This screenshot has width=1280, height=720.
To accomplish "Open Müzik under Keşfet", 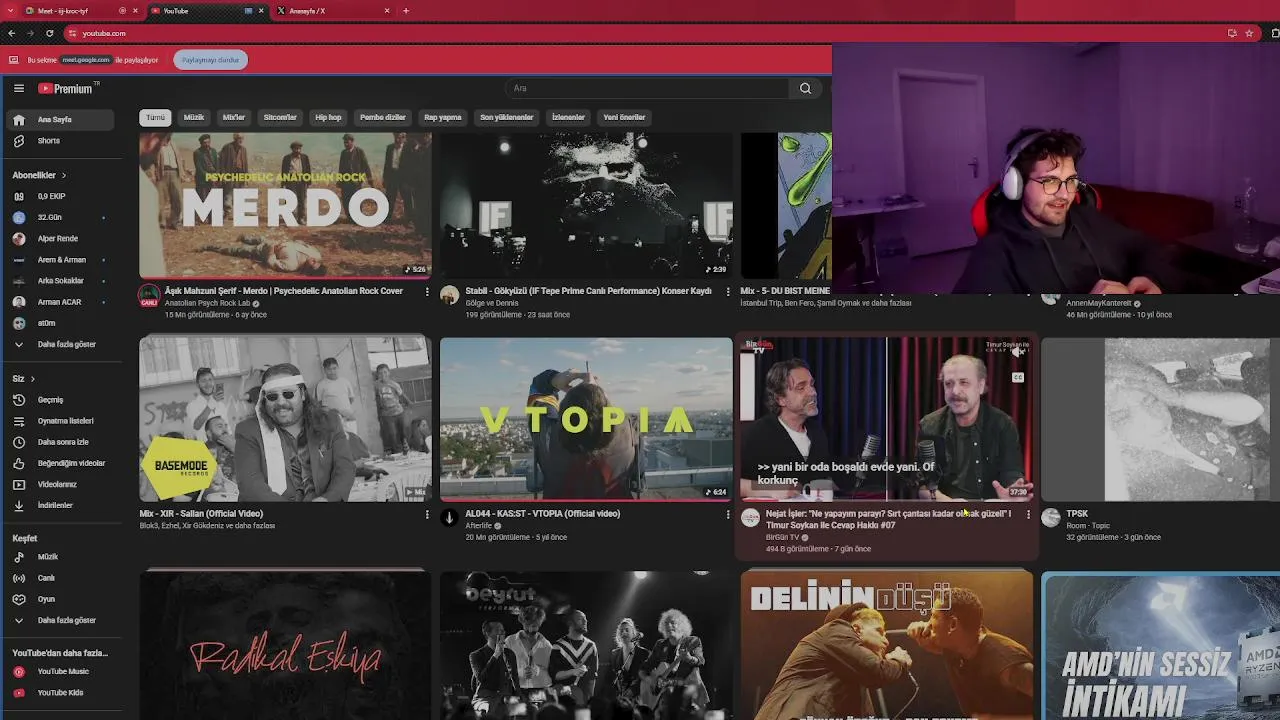I will 60,557.
